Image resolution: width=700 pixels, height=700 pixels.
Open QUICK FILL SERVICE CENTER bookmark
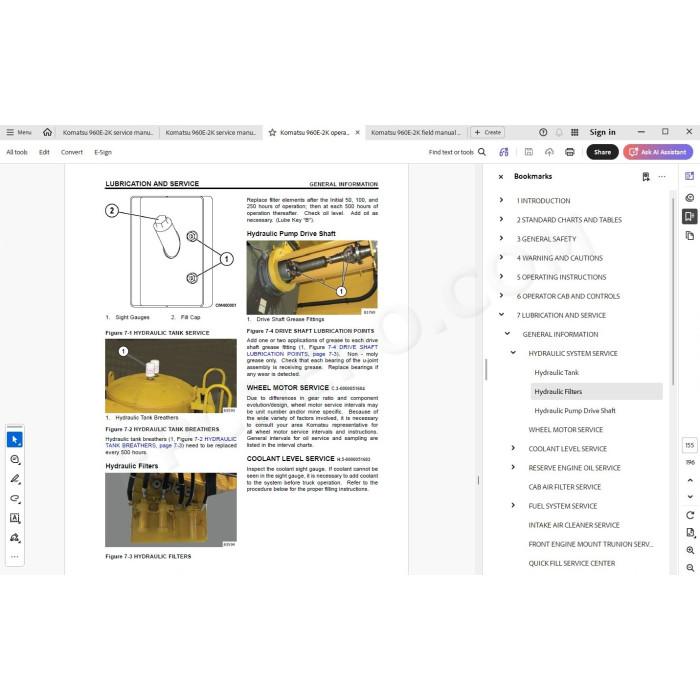[571, 563]
